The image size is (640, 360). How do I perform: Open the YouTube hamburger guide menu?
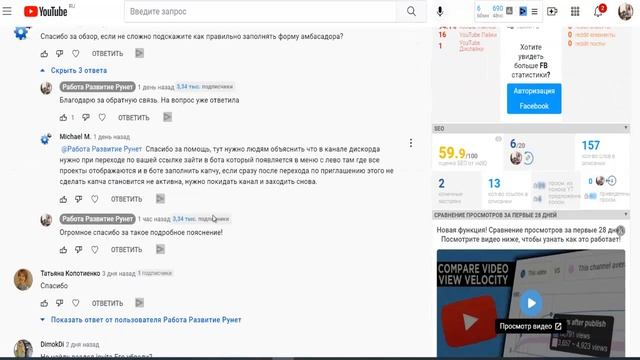7,11
